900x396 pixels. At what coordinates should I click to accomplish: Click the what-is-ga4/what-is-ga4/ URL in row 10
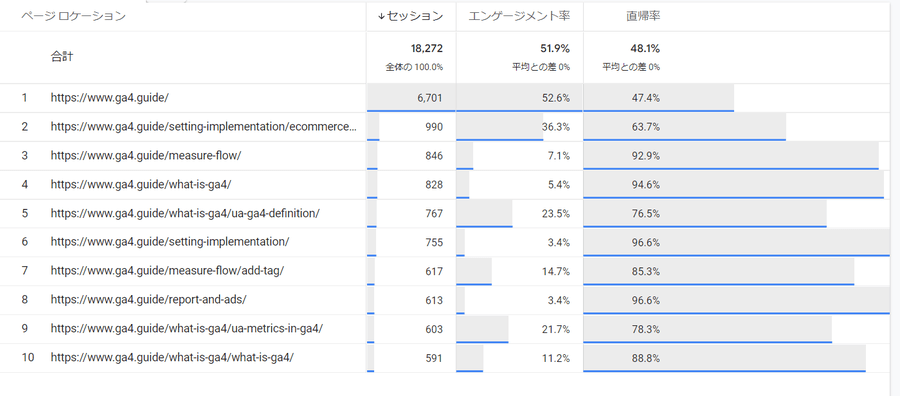[172, 358]
